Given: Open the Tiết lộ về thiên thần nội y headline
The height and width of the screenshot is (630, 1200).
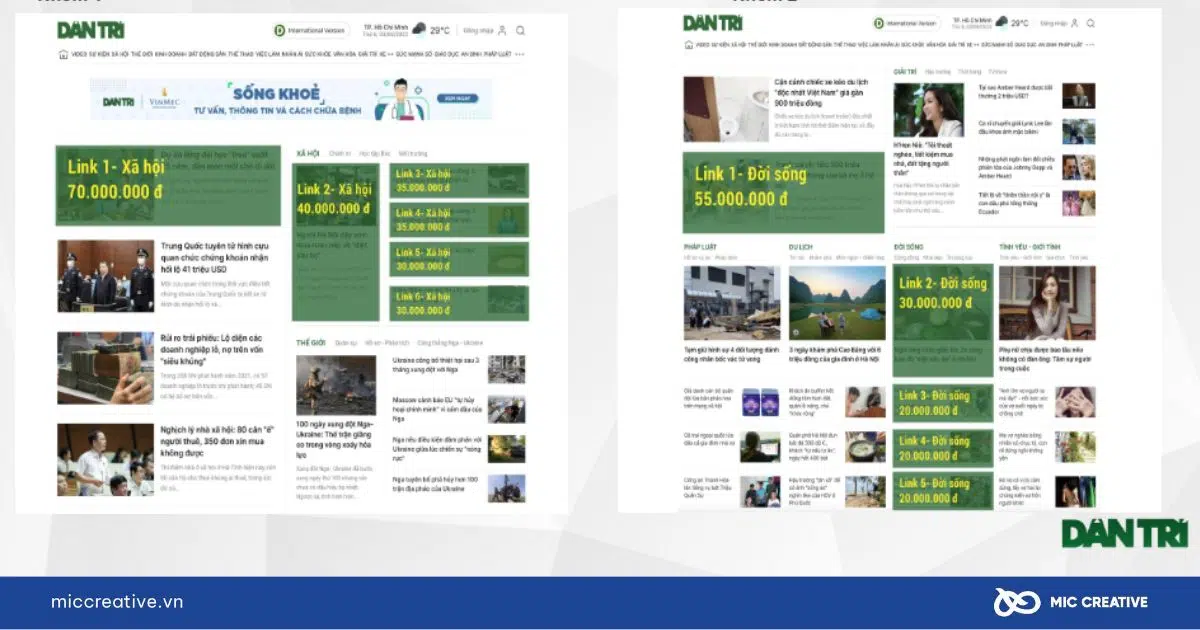Looking at the screenshot, I should click(1016, 203).
